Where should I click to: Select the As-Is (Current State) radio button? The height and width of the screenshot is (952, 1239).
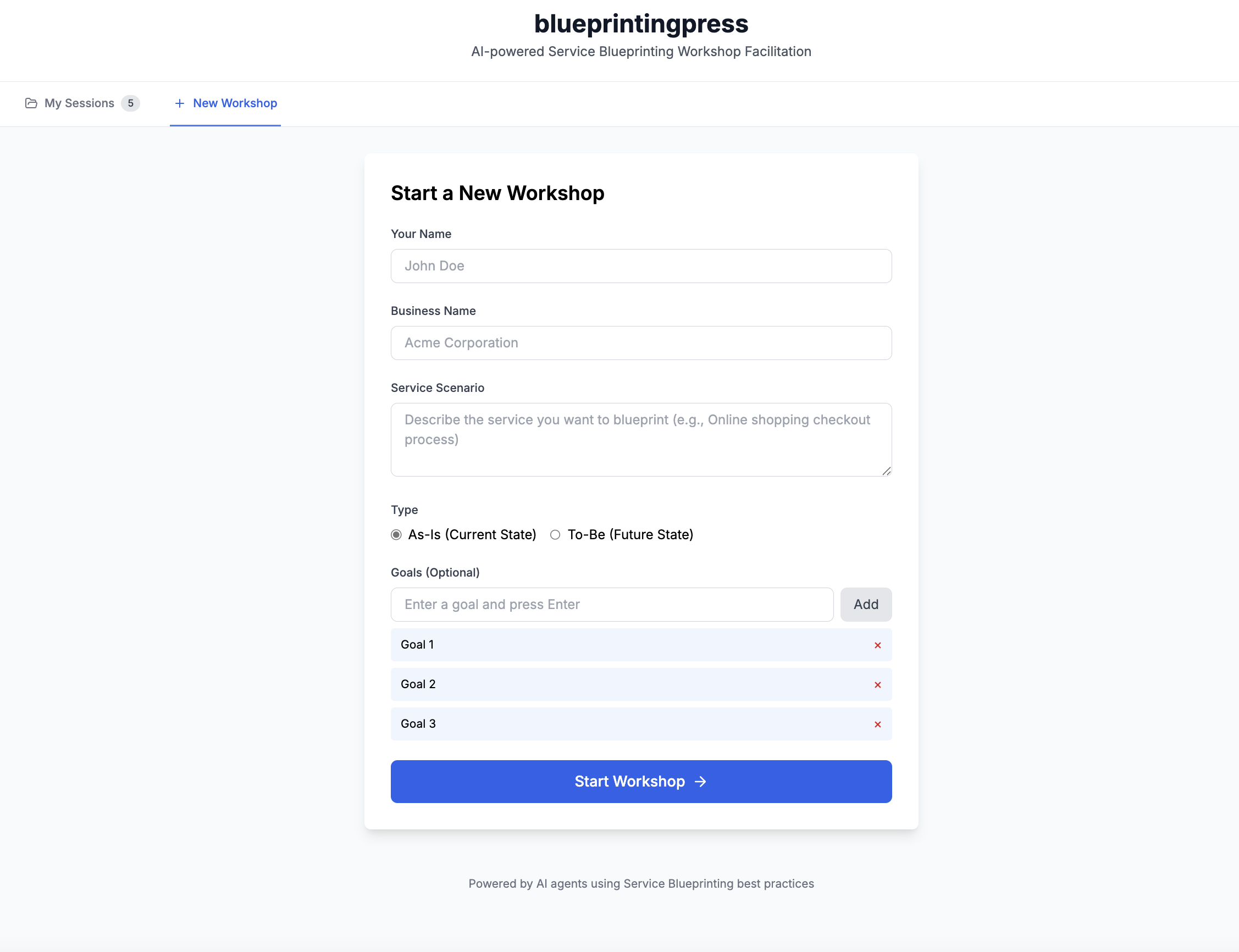coord(396,535)
